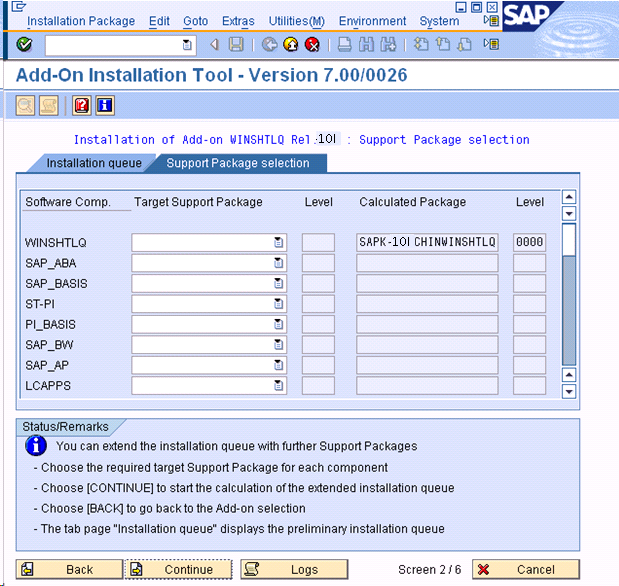Click the 'Status/Remarks' panel label
This screenshot has height=586, width=619.
tap(65, 426)
